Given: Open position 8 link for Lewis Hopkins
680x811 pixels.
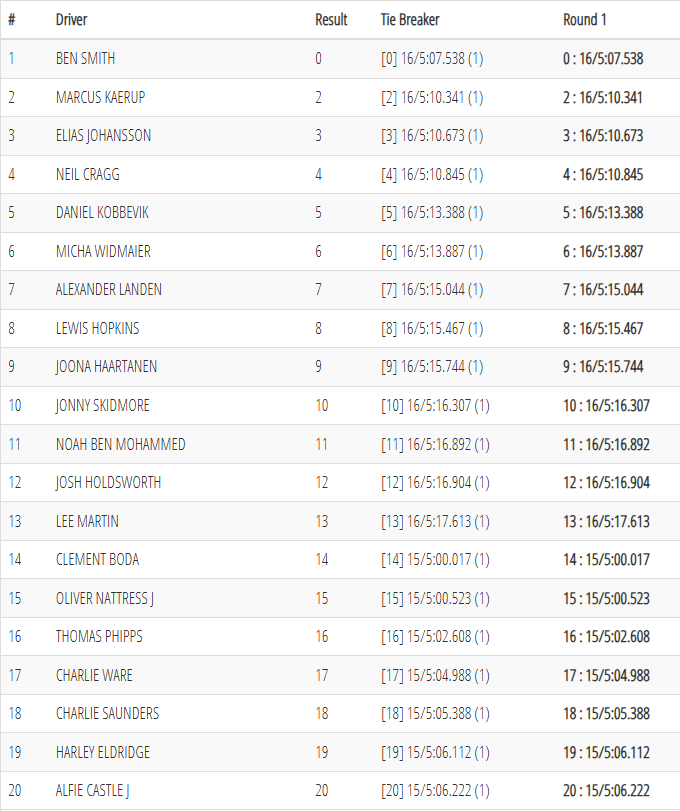Looking at the screenshot, I should click(11, 328).
